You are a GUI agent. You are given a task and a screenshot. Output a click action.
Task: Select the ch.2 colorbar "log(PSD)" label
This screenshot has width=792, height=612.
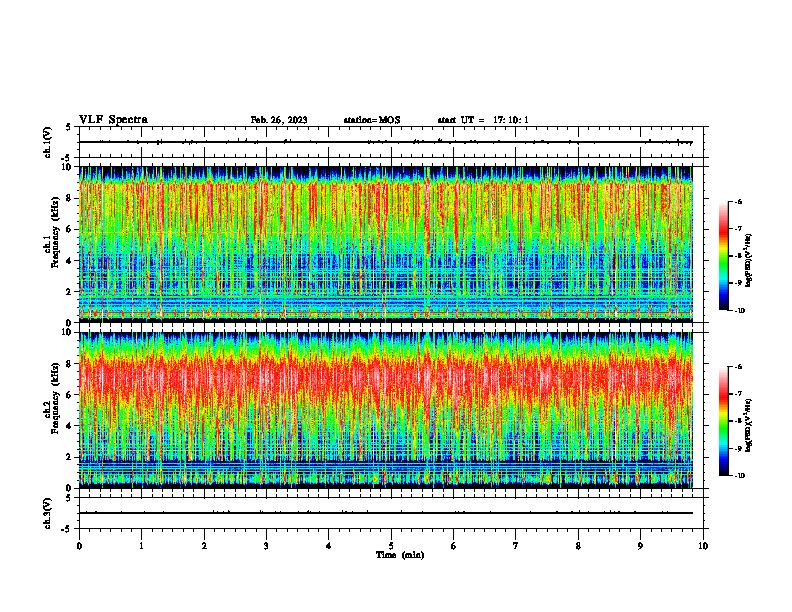click(749, 425)
